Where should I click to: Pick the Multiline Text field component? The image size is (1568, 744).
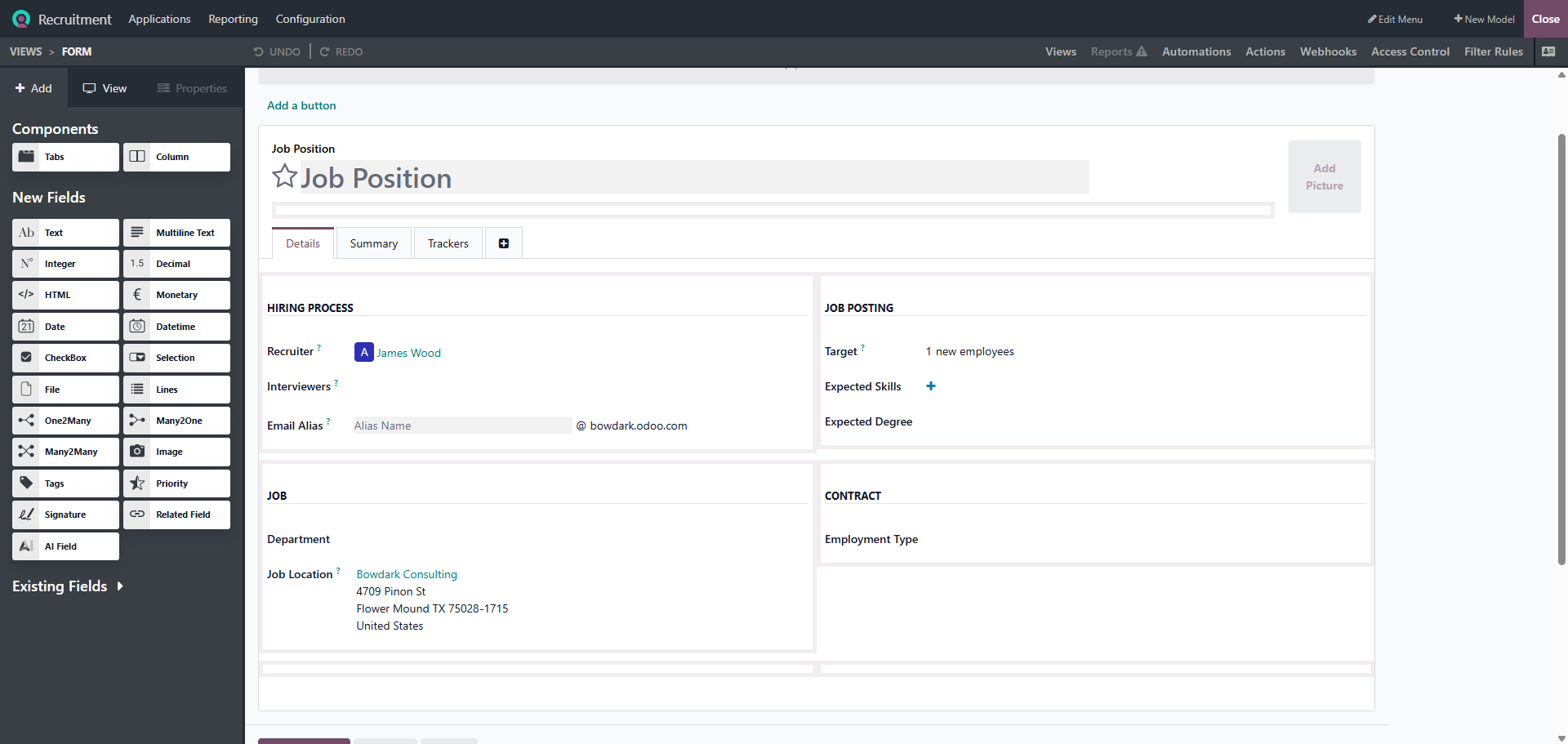176,233
